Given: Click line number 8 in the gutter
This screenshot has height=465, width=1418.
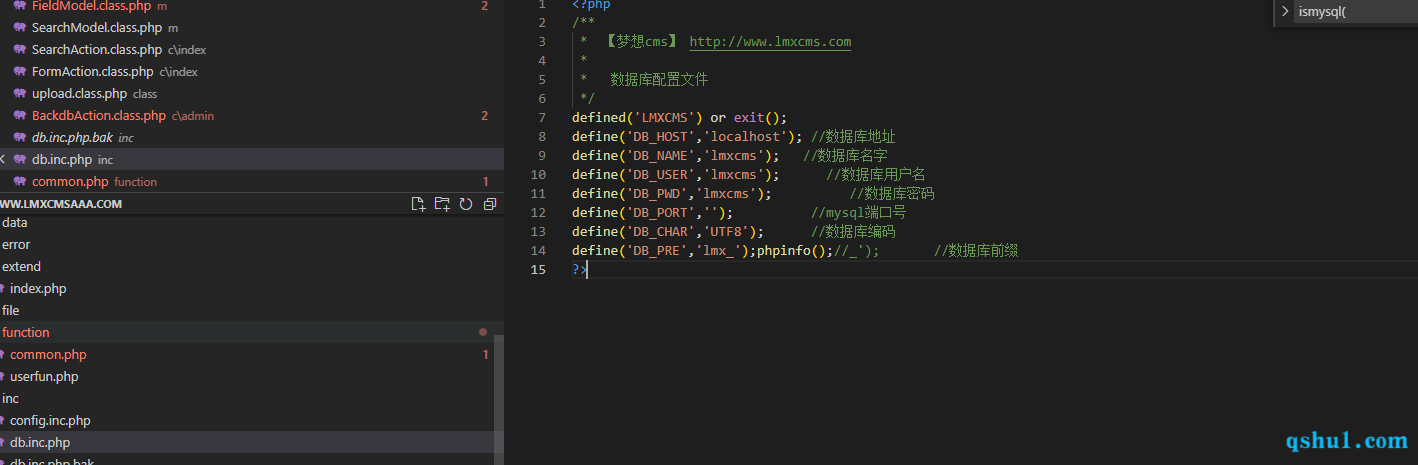Looking at the screenshot, I should click(543, 137).
